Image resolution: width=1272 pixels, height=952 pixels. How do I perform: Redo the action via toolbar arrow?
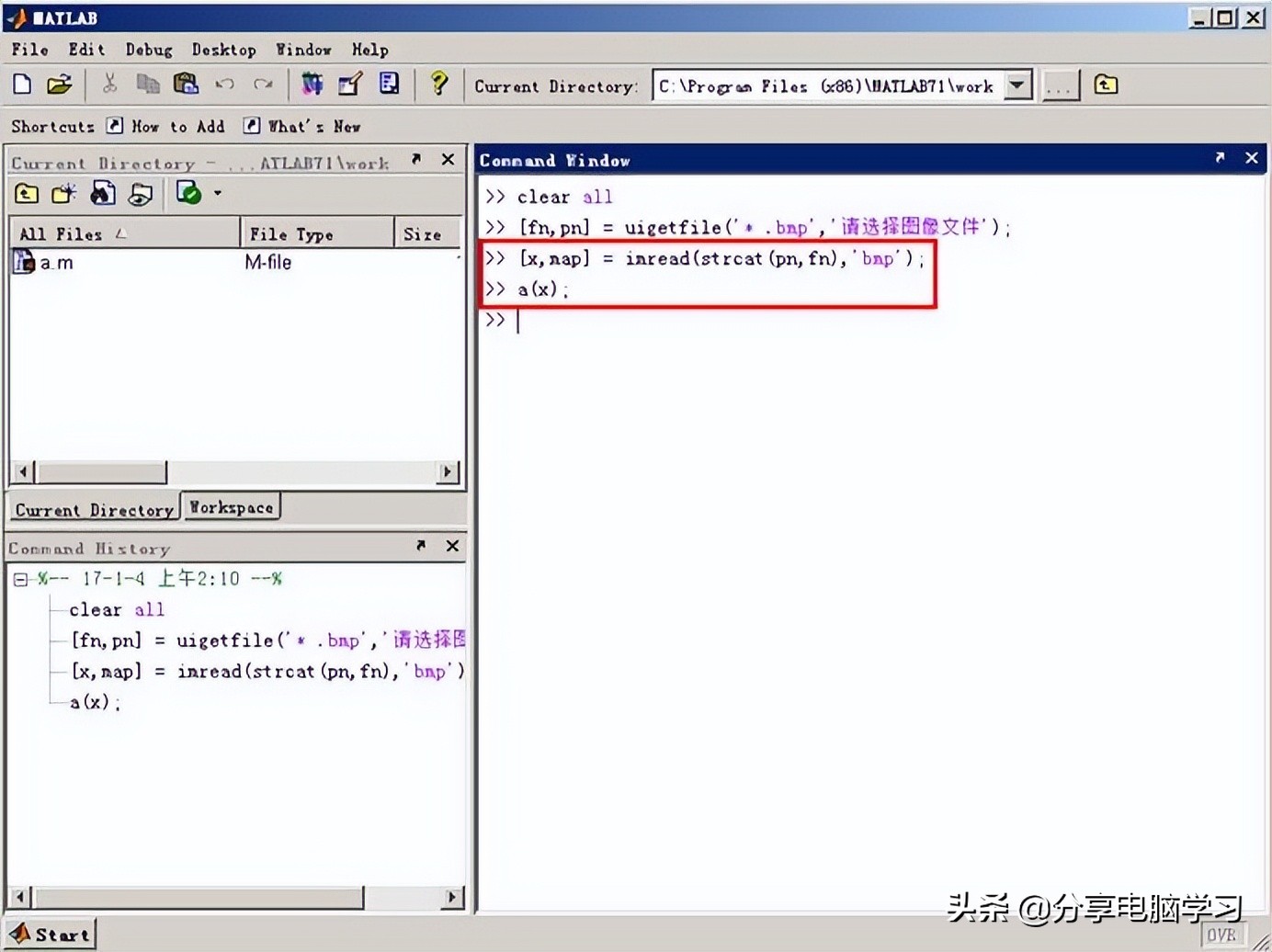point(263,85)
